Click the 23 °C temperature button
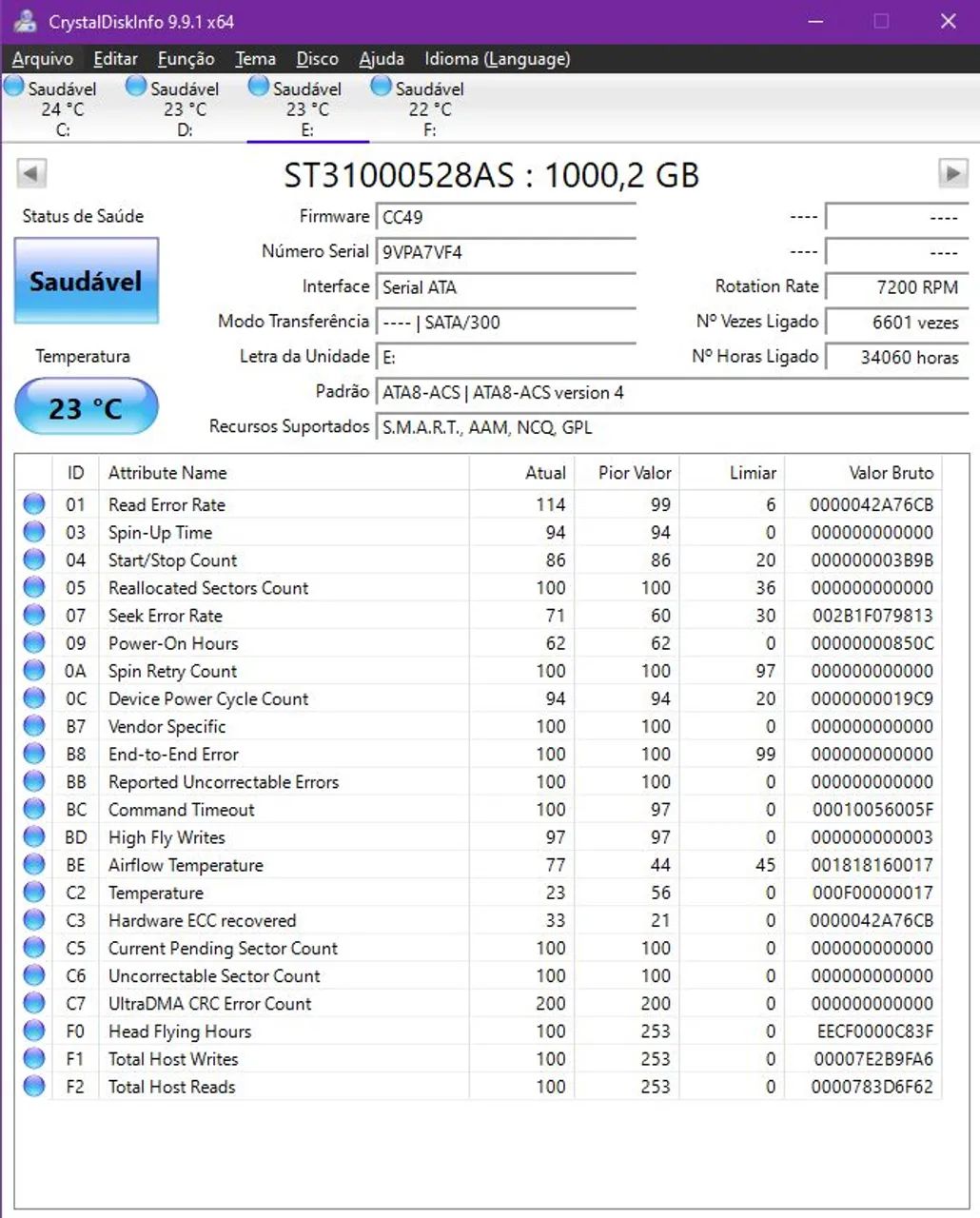This screenshot has width=980, height=1218. (x=86, y=408)
